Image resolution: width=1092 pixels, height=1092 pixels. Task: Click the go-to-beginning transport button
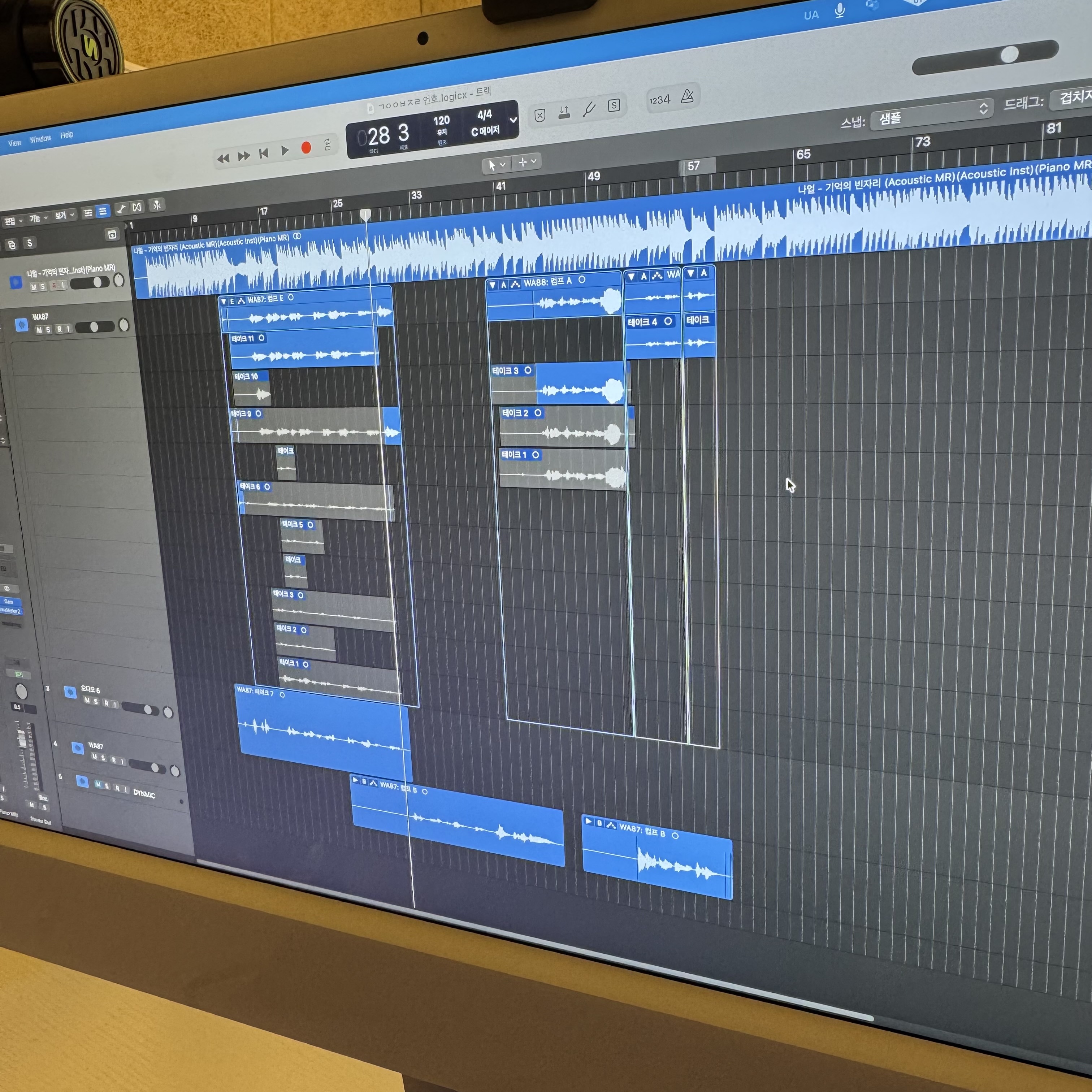263,153
